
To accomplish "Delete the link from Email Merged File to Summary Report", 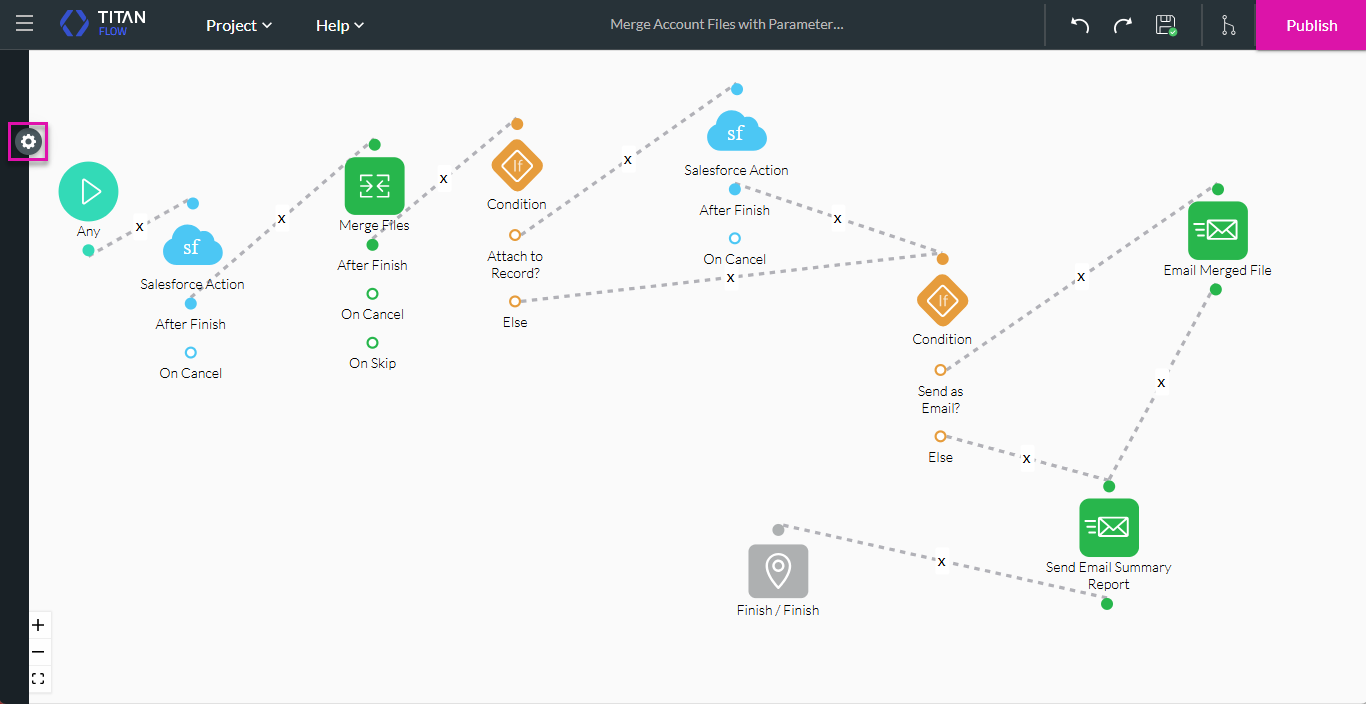I will point(1161,382).
